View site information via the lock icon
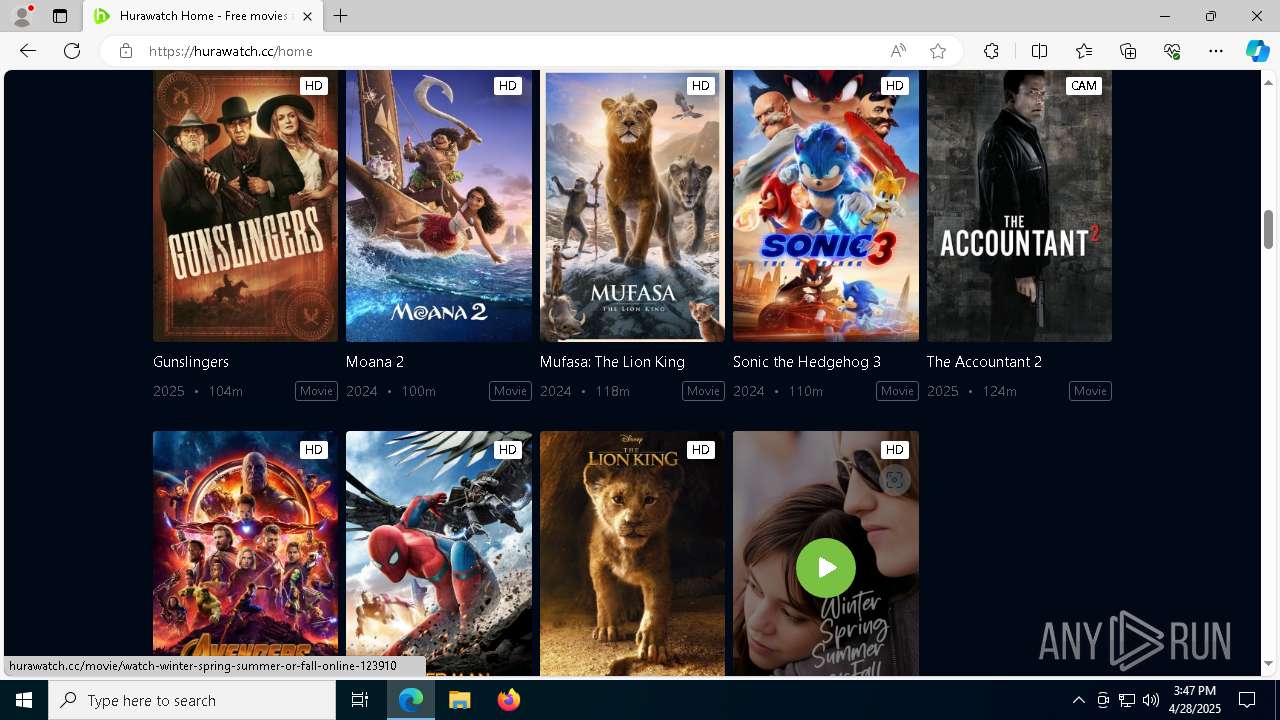 125,51
